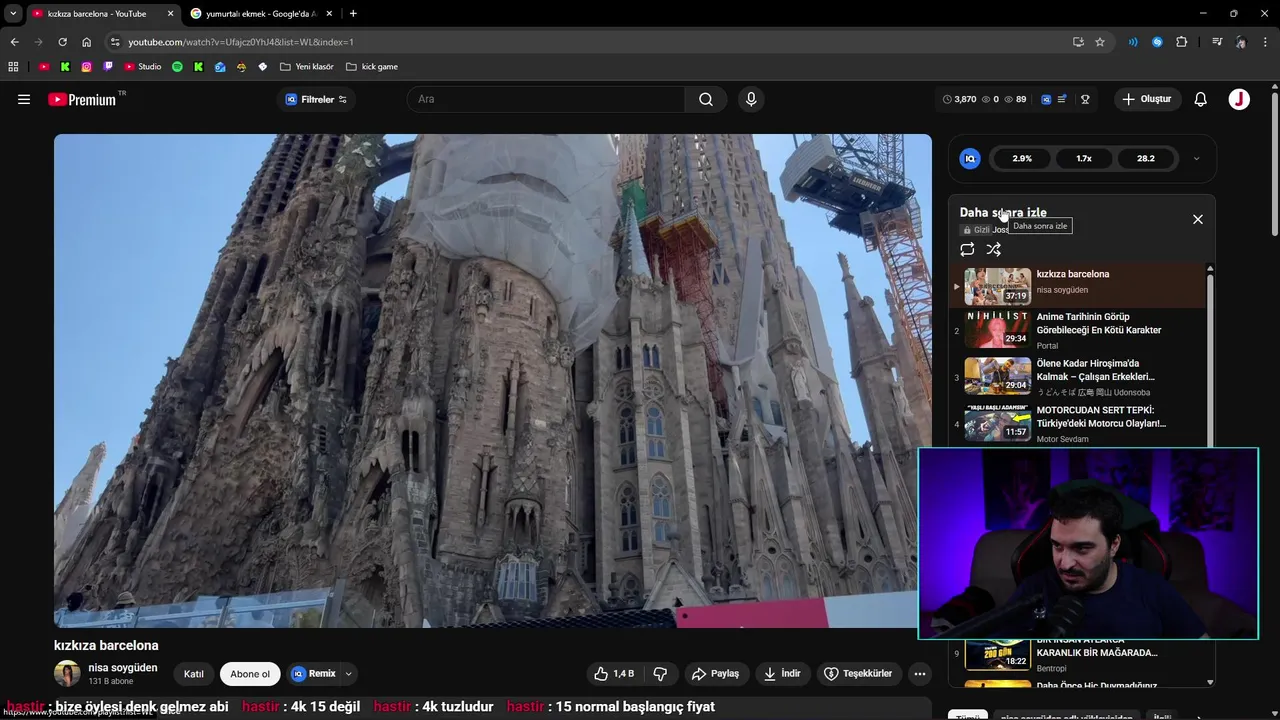The width and height of the screenshot is (1280, 720).
Task: Install app icon in address bar
Action: (1078, 42)
